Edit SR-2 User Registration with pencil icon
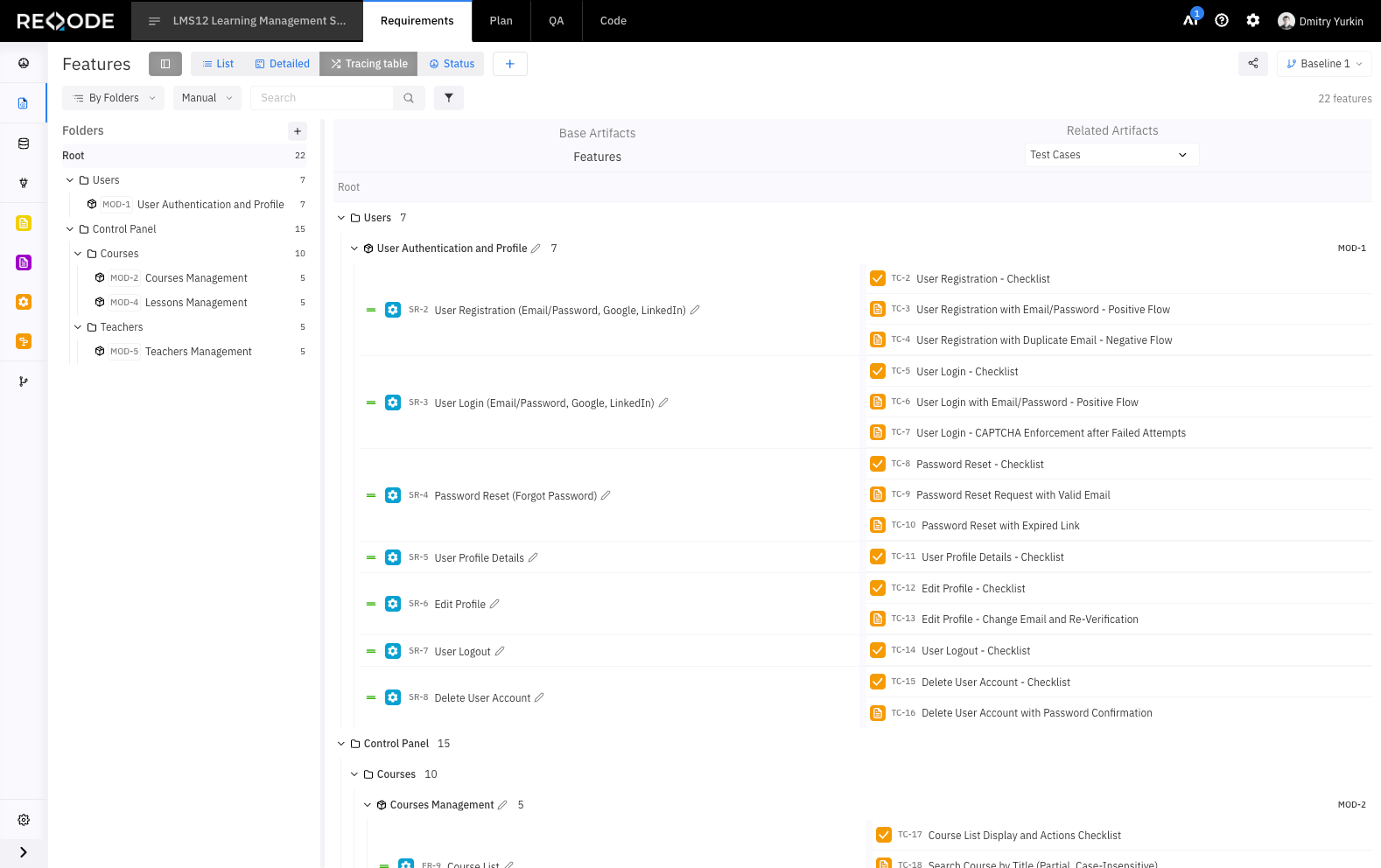The height and width of the screenshot is (868, 1381). point(695,310)
